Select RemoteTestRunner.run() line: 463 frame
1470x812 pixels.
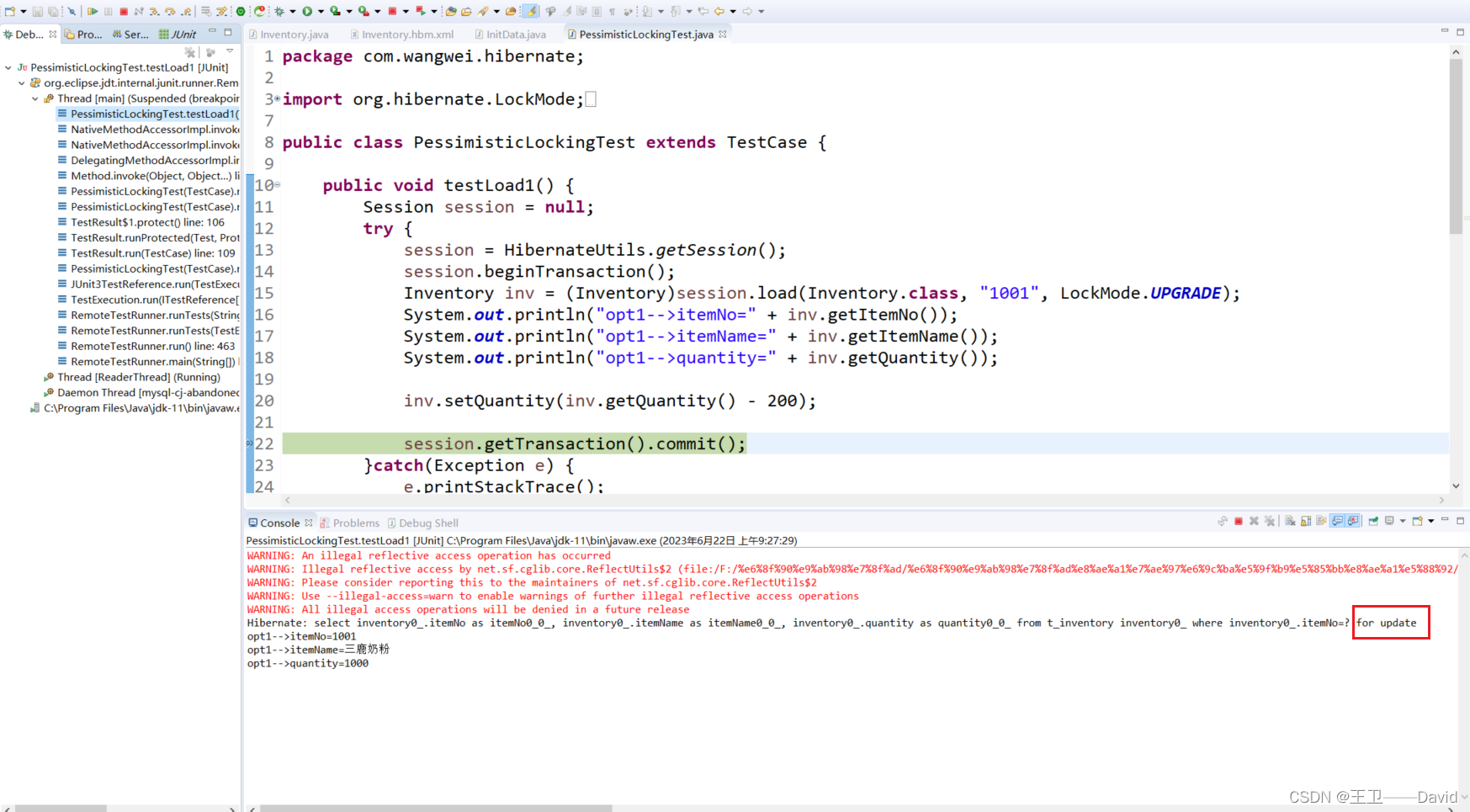tap(146, 346)
